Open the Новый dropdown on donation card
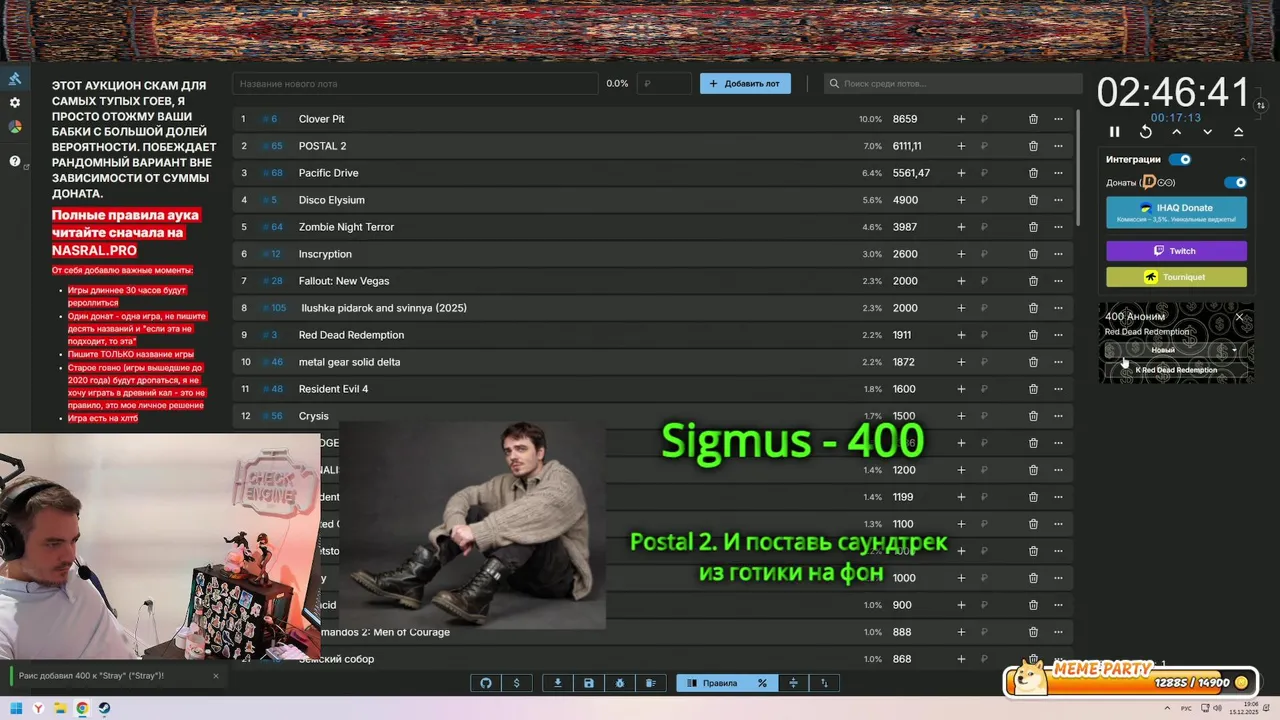Viewport: 1280px width, 720px height. (x=1176, y=350)
